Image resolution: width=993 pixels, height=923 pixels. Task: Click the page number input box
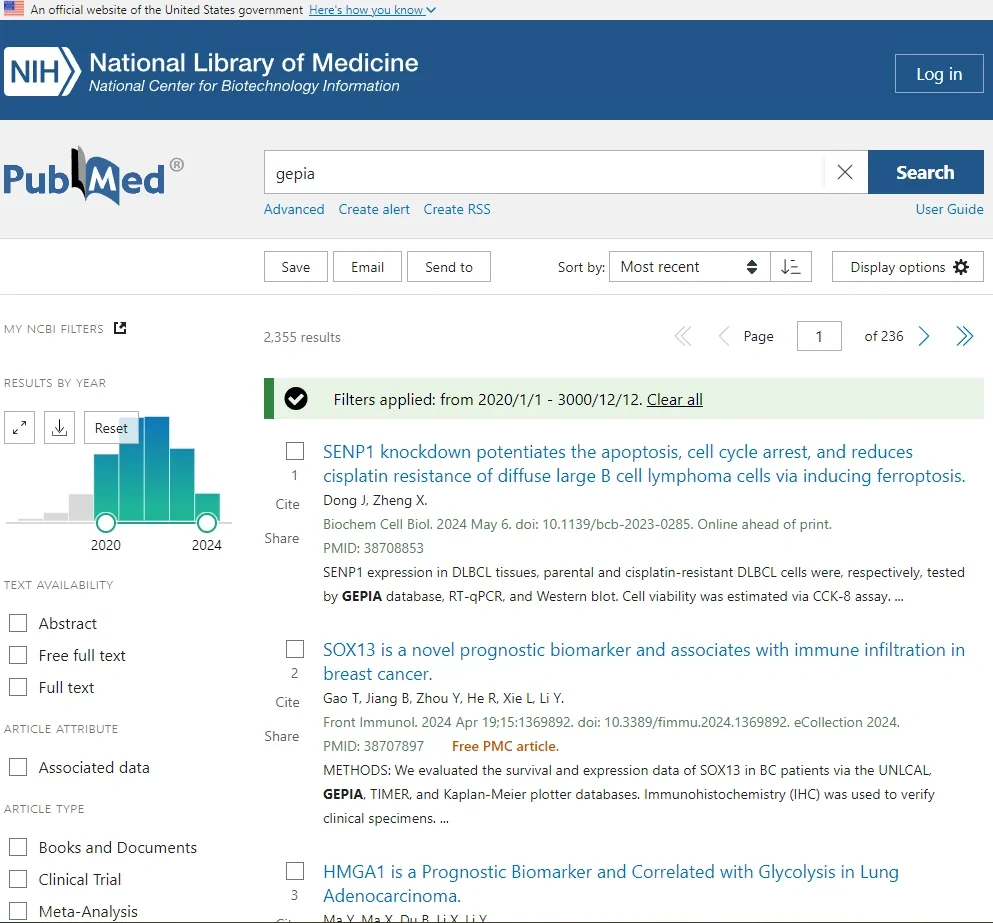[x=819, y=336]
